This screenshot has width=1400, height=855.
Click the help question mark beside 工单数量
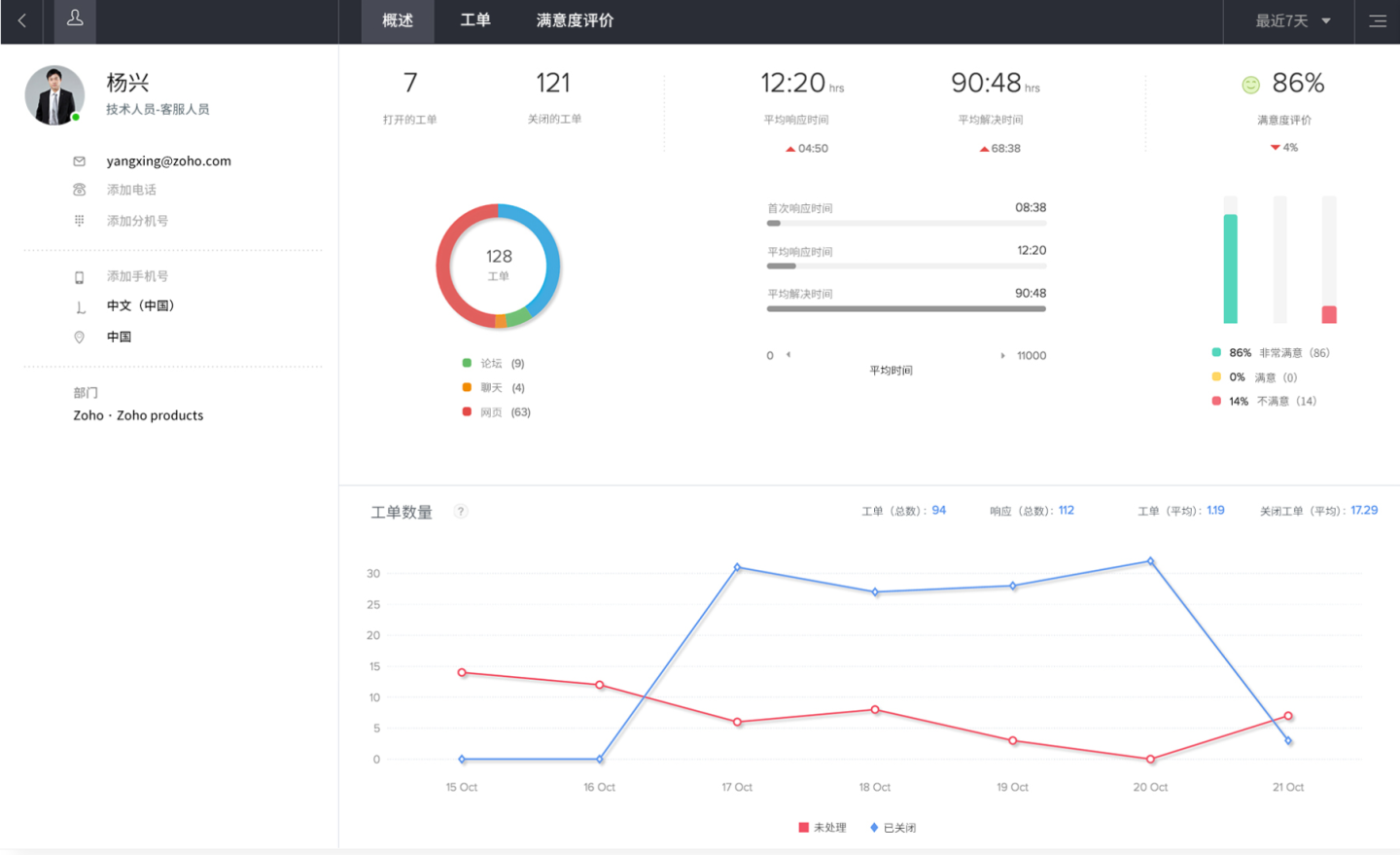click(x=461, y=512)
